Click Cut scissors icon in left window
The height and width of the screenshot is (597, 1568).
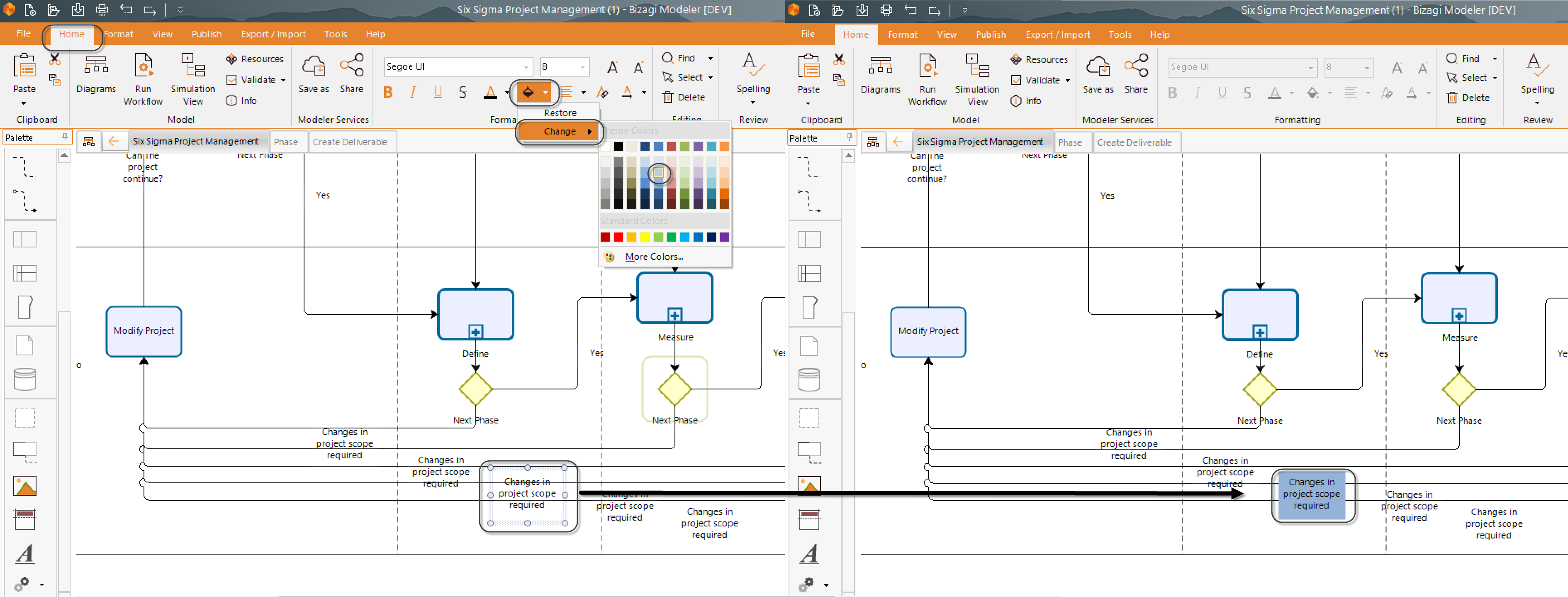55,59
